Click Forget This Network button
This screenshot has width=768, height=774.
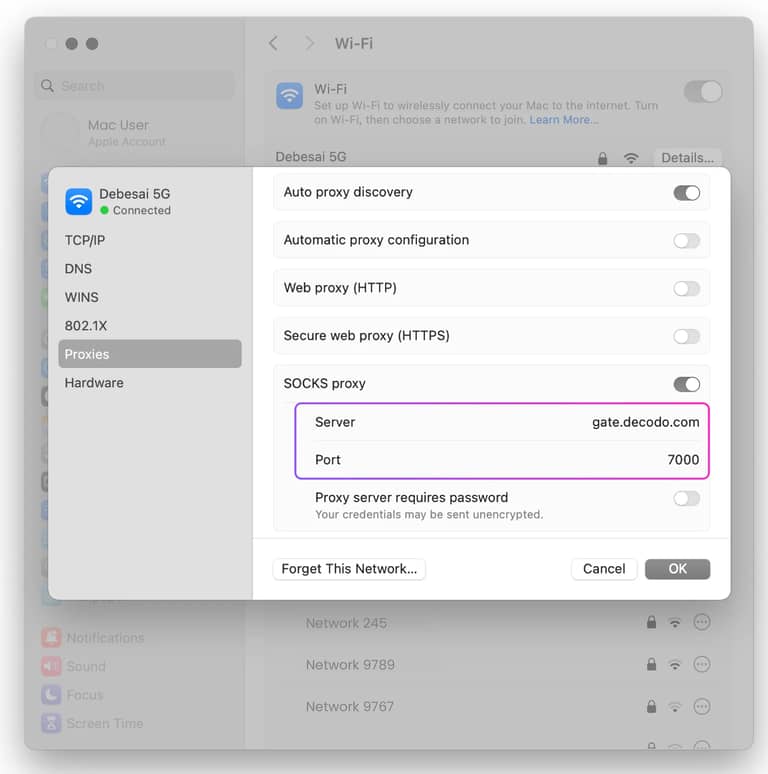pyautogui.click(x=349, y=569)
